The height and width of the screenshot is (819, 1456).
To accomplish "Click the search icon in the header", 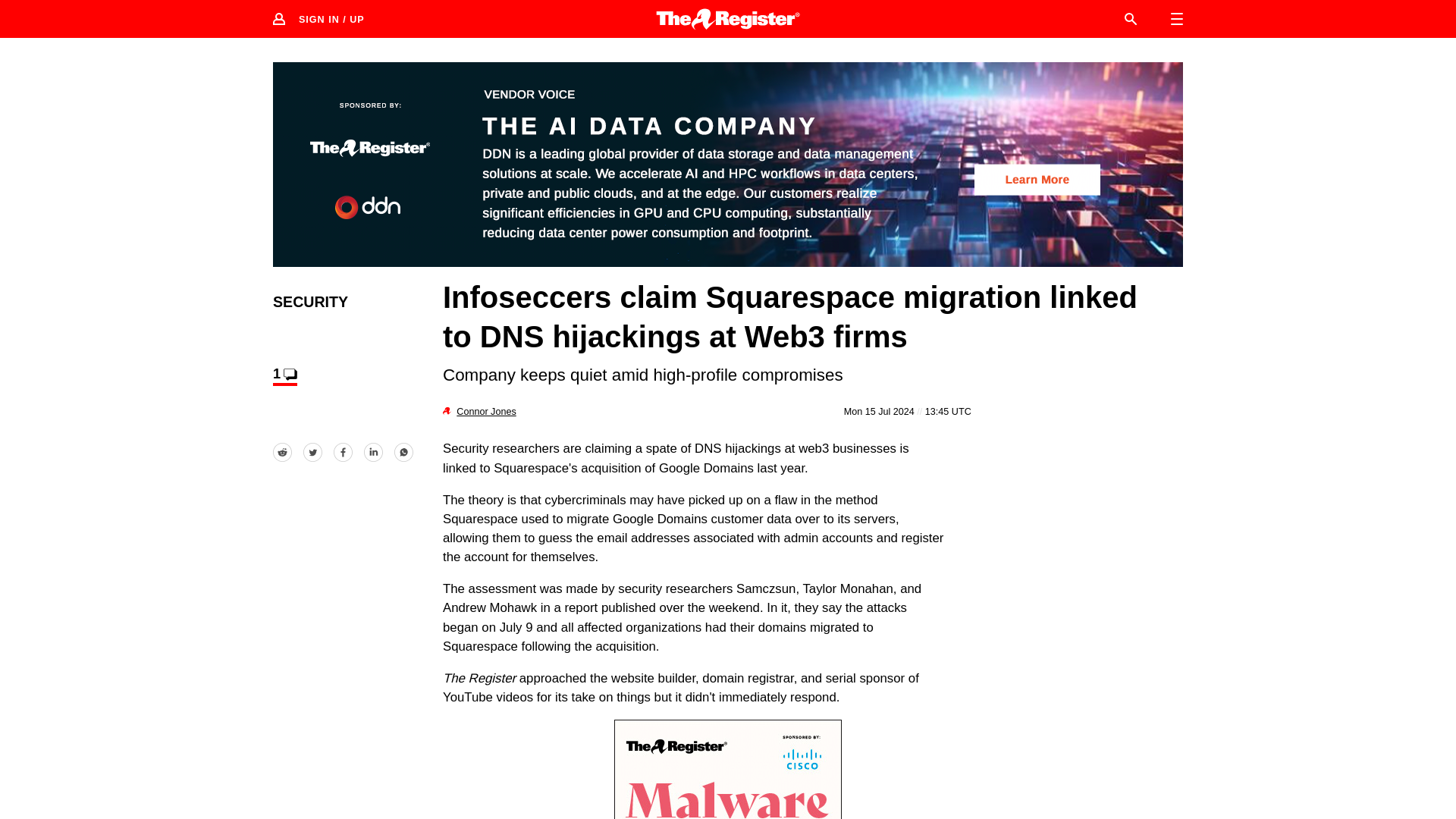I will click(1131, 19).
